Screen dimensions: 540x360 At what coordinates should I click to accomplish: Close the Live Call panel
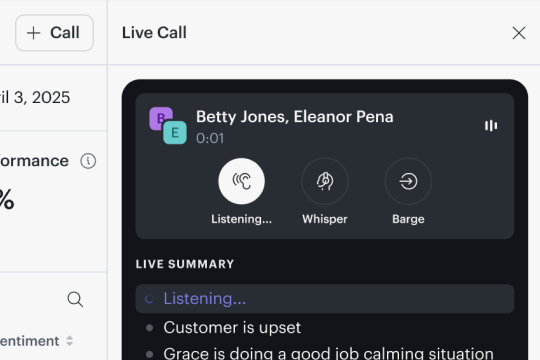coord(519,33)
